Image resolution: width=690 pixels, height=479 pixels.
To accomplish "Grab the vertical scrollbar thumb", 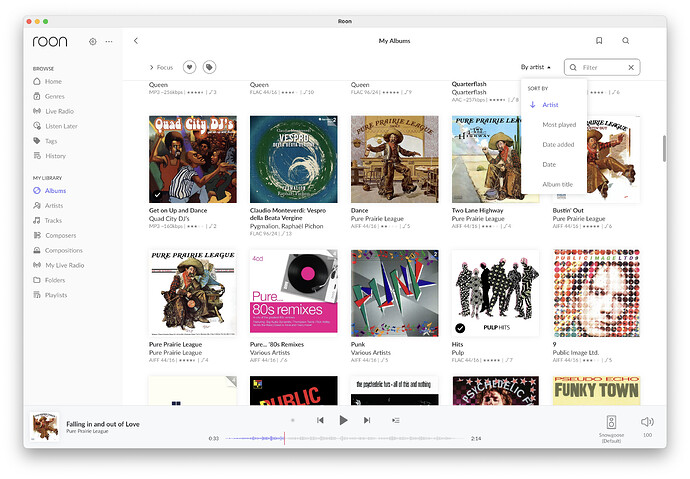I will (664, 148).
